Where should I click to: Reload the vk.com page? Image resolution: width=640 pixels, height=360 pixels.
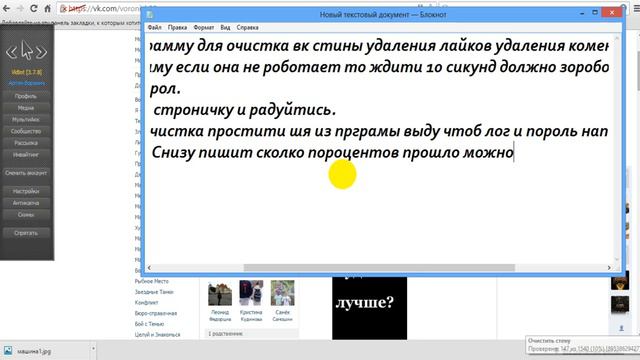click(x=34, y=8)
